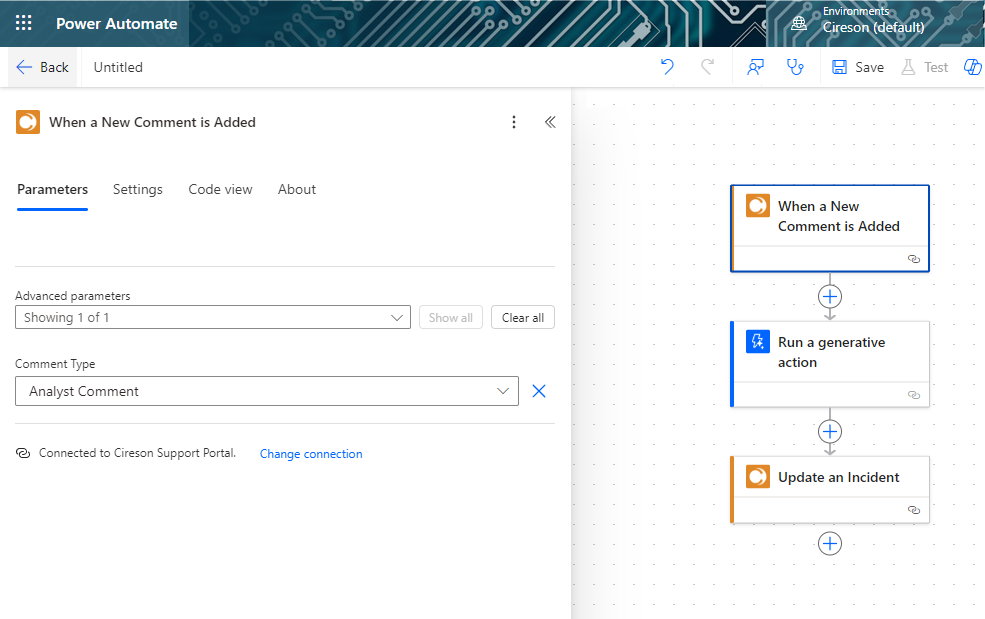Click Test label in toolbar
Viewport: 985px width, 619px height.
(936, 67)
